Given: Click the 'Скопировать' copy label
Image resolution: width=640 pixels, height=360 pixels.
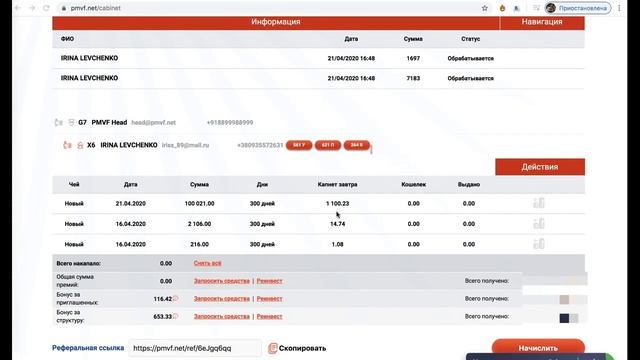Looking at the screenshot, I should click(x=302, y=348).
